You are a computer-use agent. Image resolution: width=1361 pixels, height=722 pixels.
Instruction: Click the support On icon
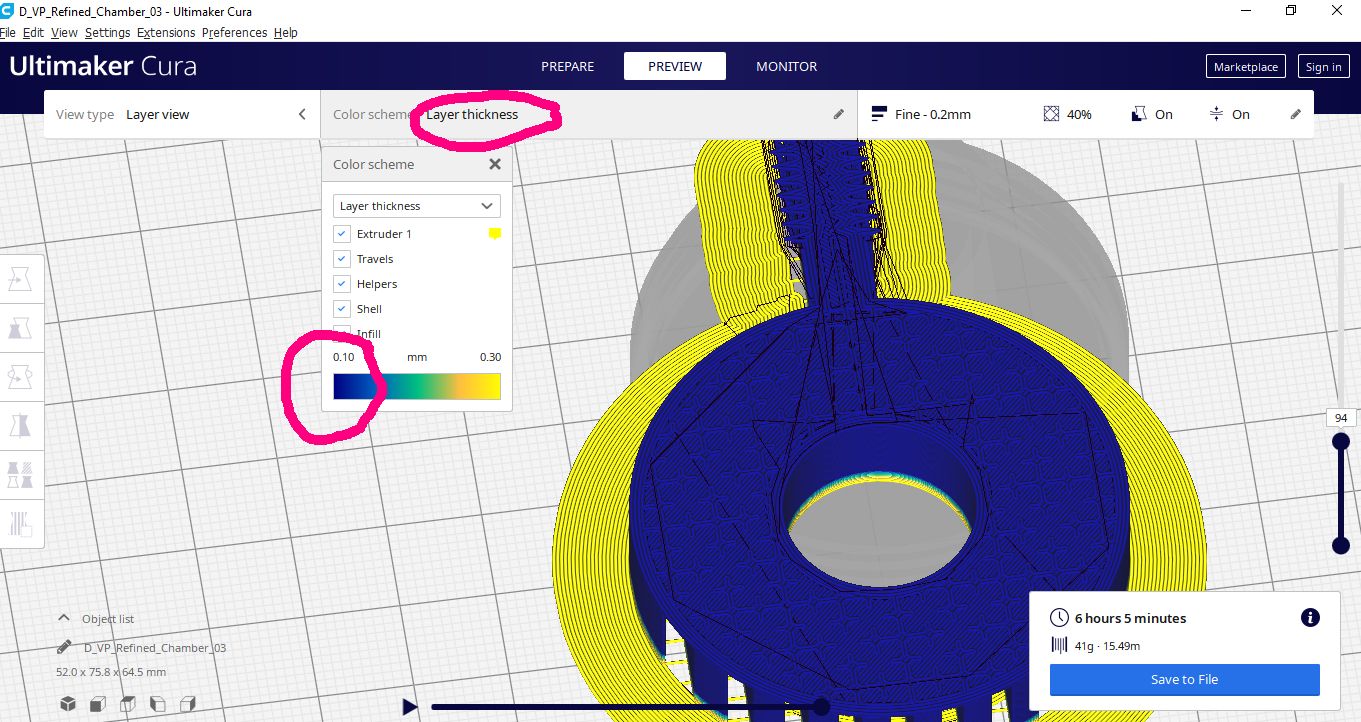(x=1139, y=114)
